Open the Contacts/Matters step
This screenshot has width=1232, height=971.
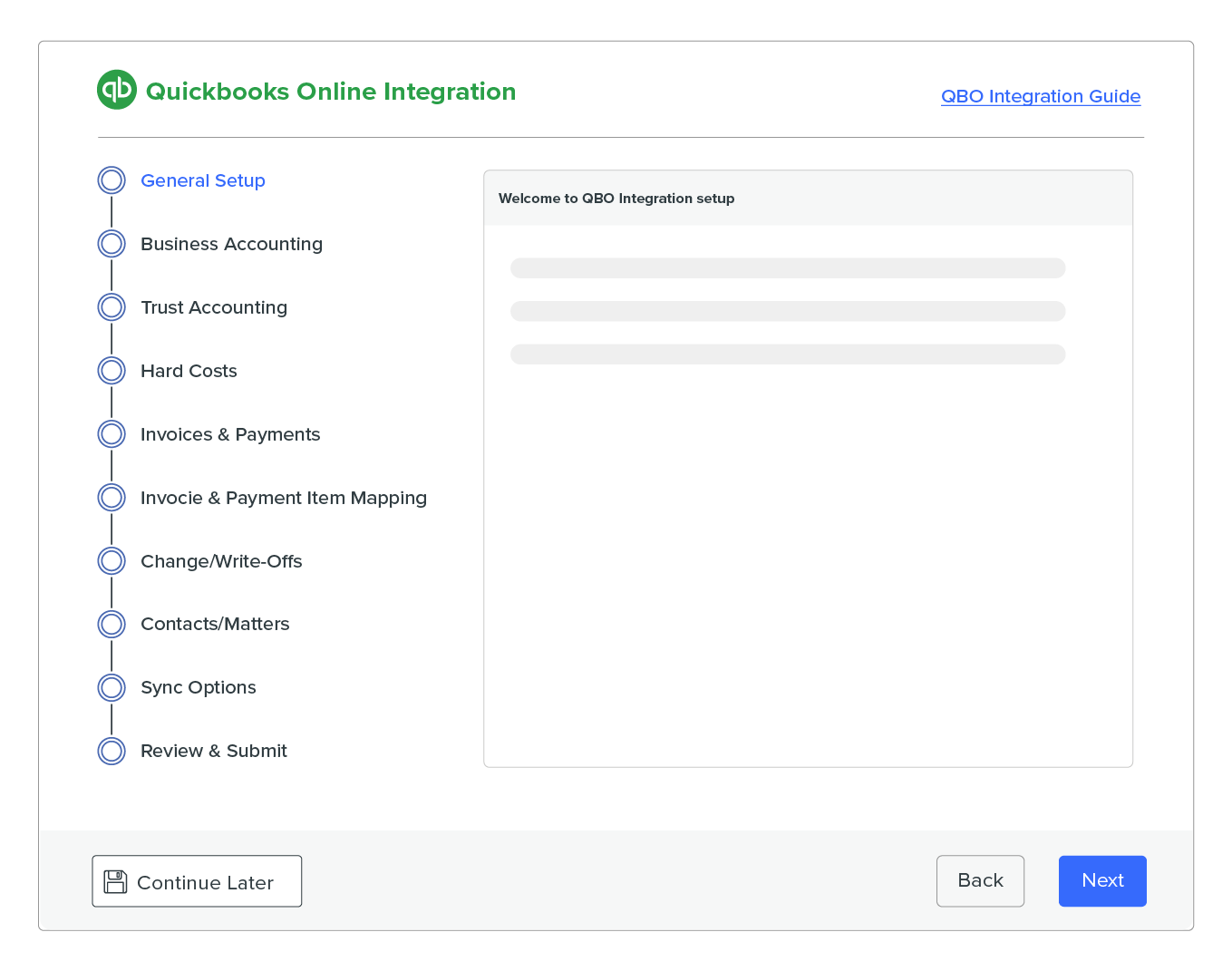(111, 624)
